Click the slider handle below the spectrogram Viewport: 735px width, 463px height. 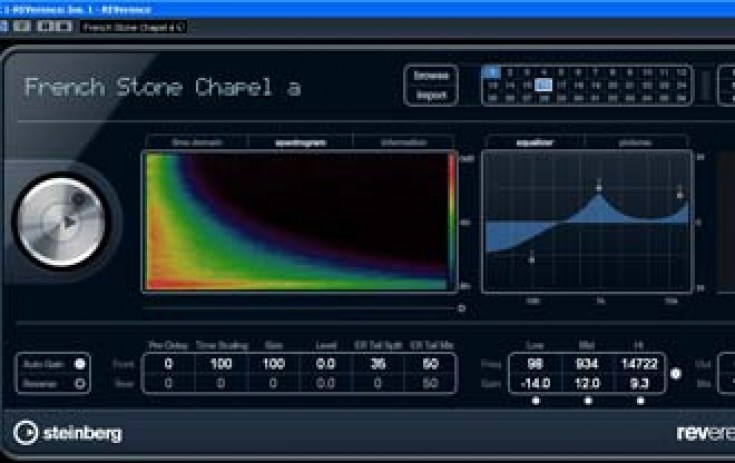(461, 308)
